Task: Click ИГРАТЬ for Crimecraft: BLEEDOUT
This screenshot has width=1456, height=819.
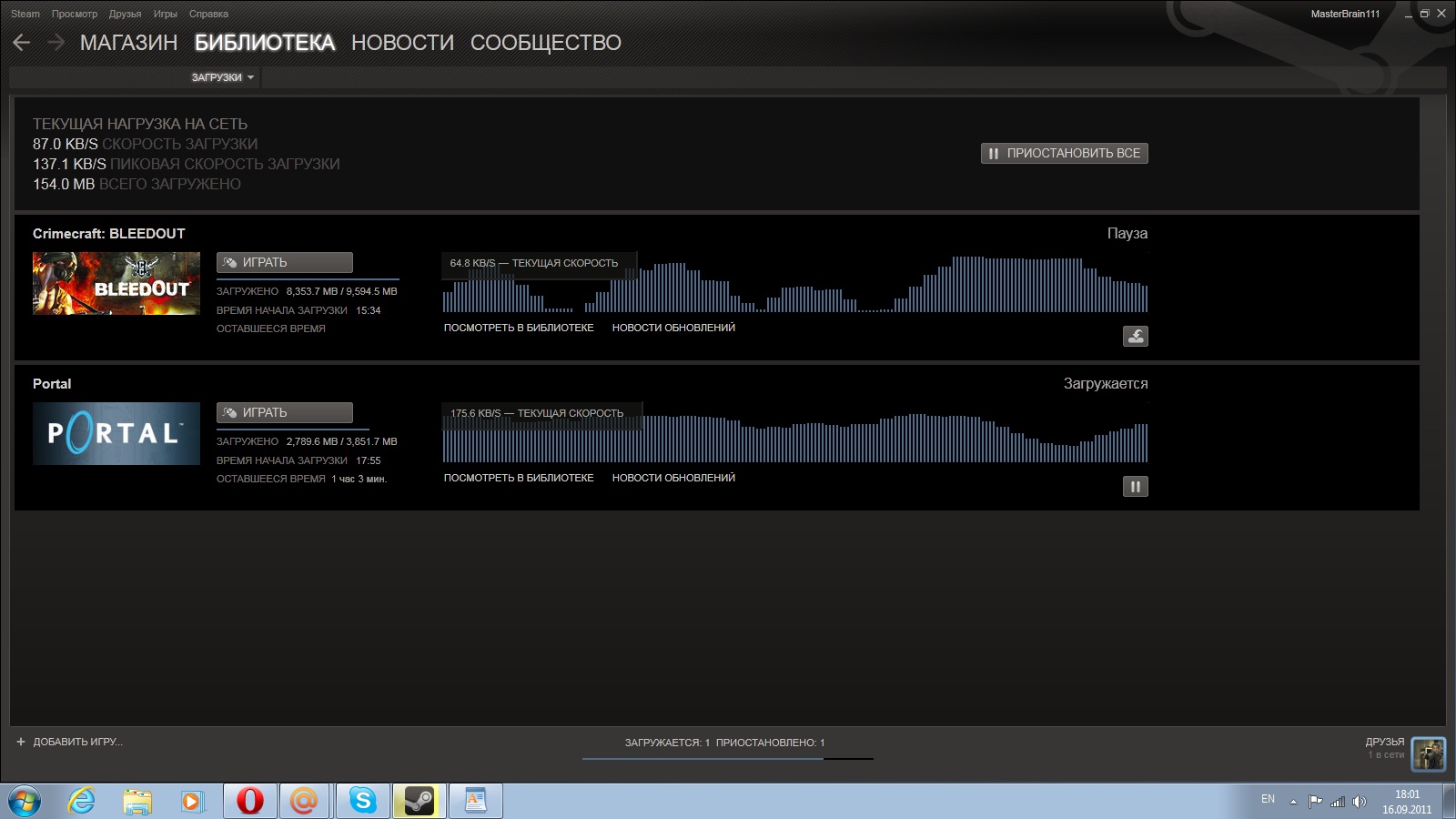Action: pos(285,262)
